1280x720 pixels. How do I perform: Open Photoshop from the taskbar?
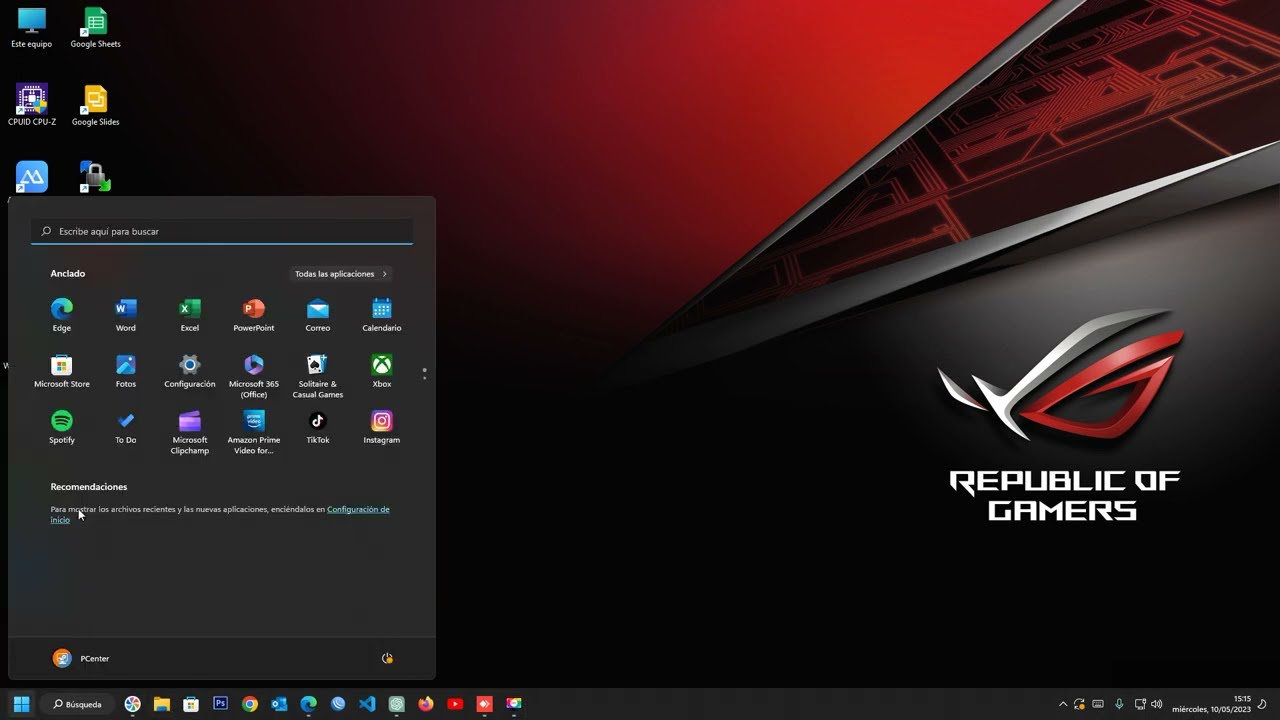(220, 704)
